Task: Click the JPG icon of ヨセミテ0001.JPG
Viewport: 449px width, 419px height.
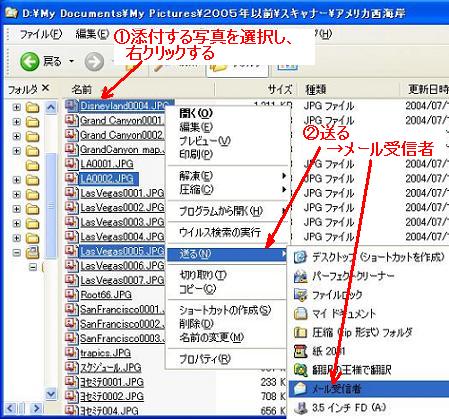Action: click(x=71, y=382)
